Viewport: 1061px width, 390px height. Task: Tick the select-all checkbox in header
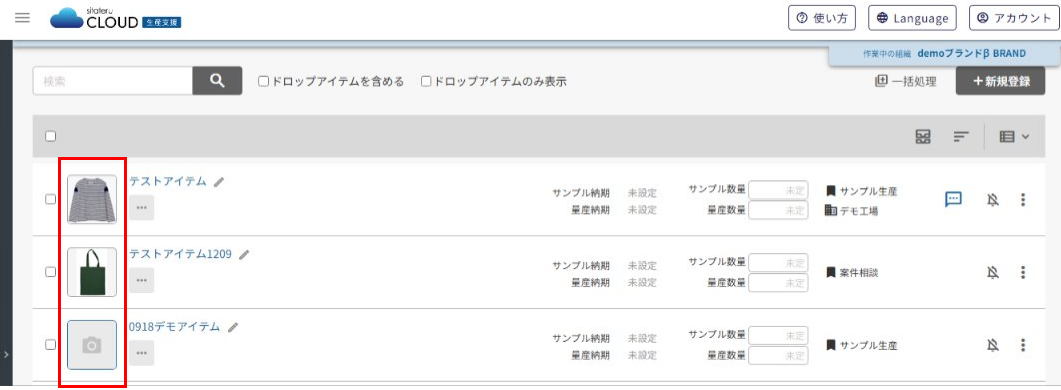point(50,136)
